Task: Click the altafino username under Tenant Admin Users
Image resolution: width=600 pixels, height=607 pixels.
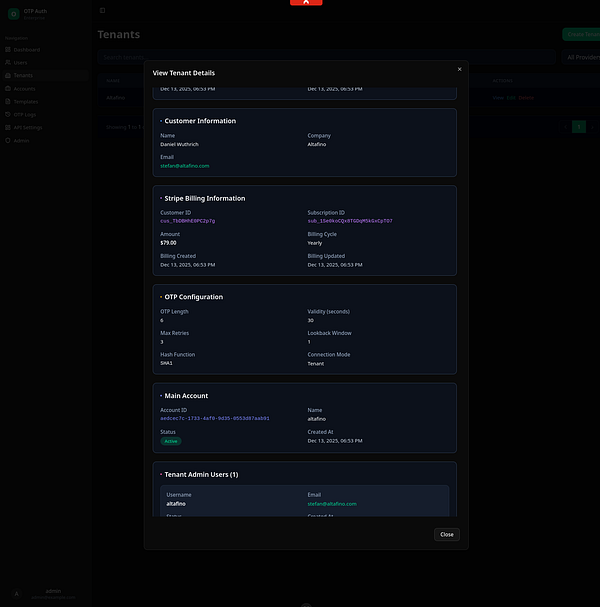Action: click(176, 504)
